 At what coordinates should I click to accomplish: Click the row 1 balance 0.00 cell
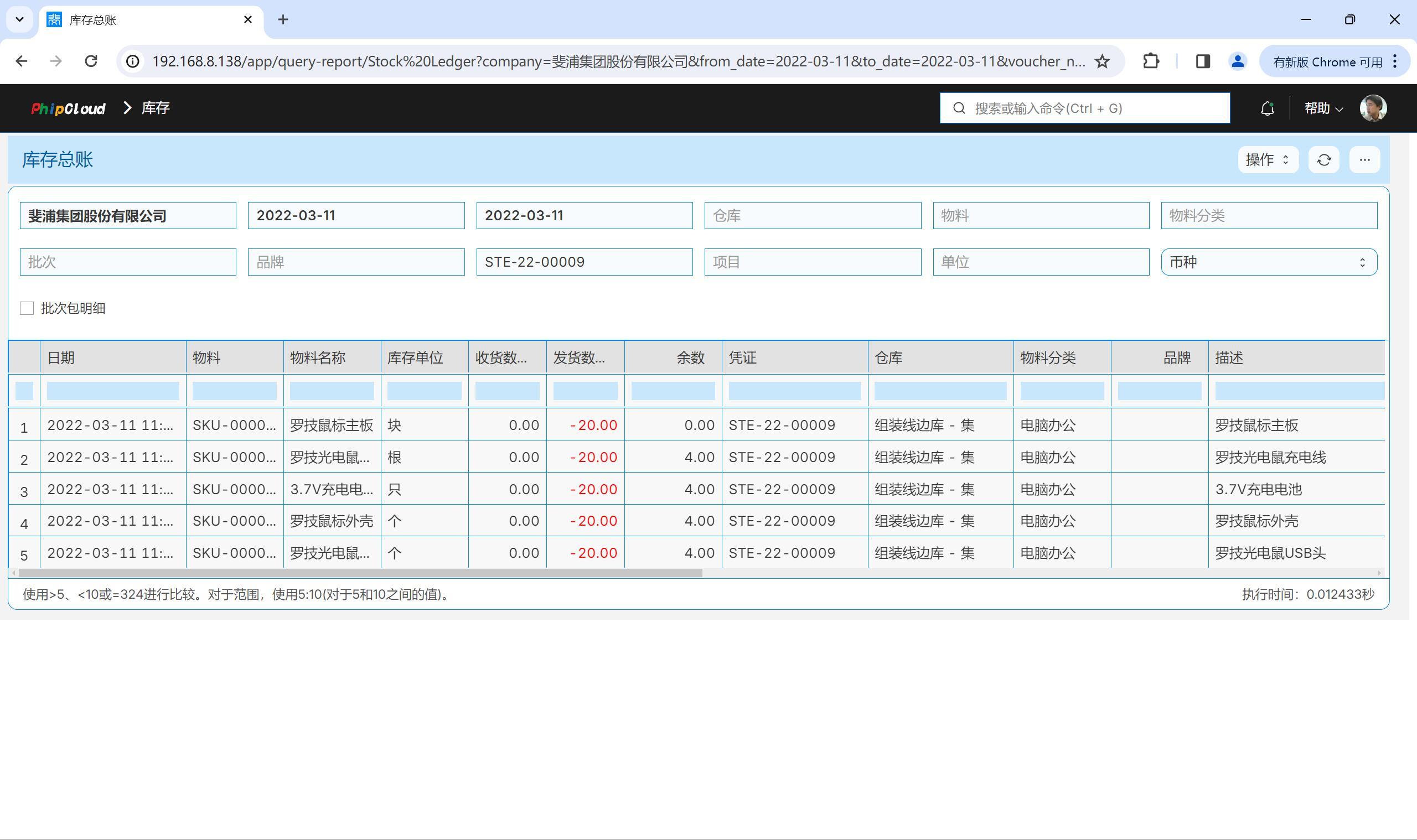tap(673, 425)
